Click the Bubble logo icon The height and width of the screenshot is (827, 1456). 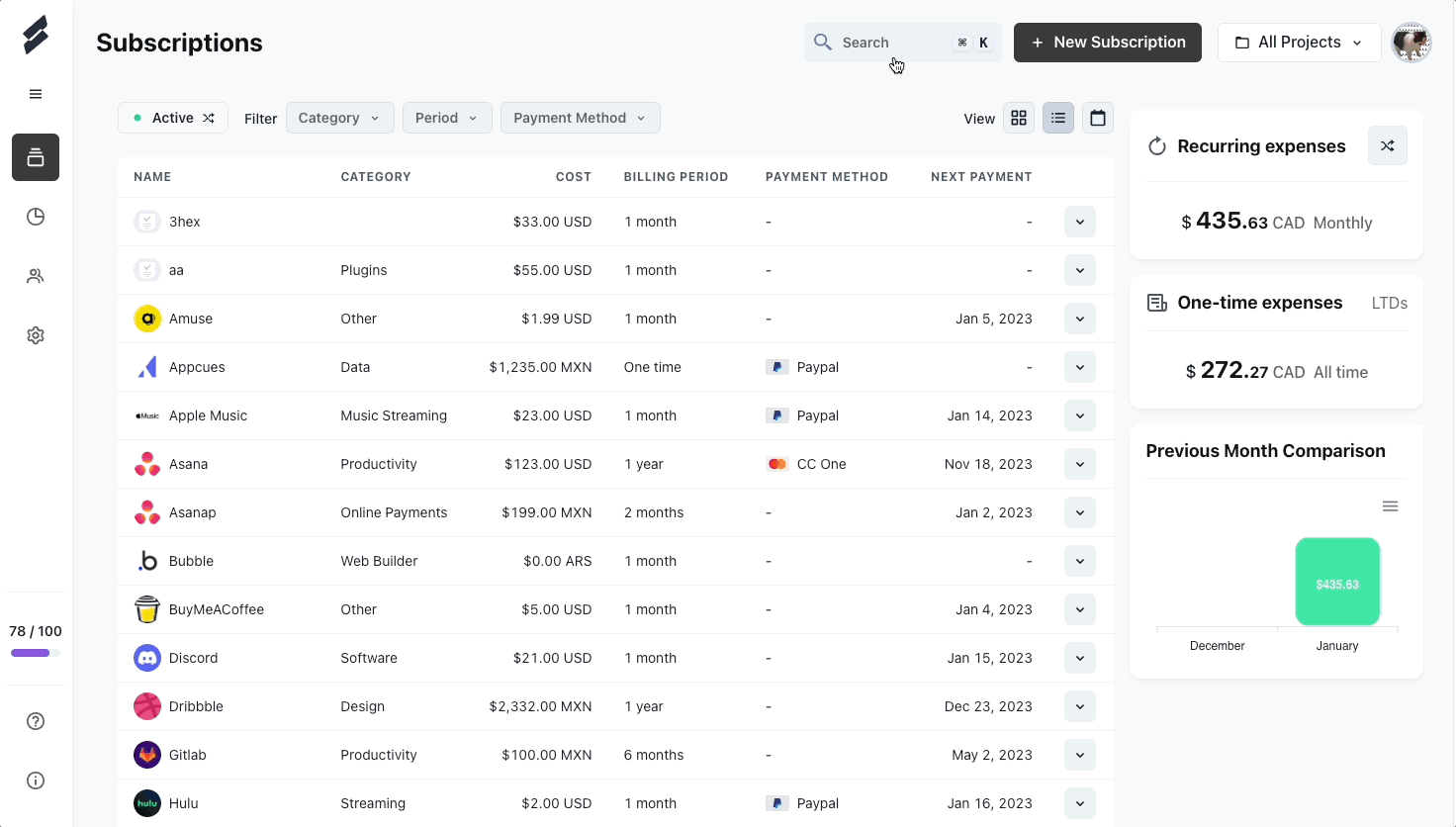pyautogui.click(x=147, y=561)
